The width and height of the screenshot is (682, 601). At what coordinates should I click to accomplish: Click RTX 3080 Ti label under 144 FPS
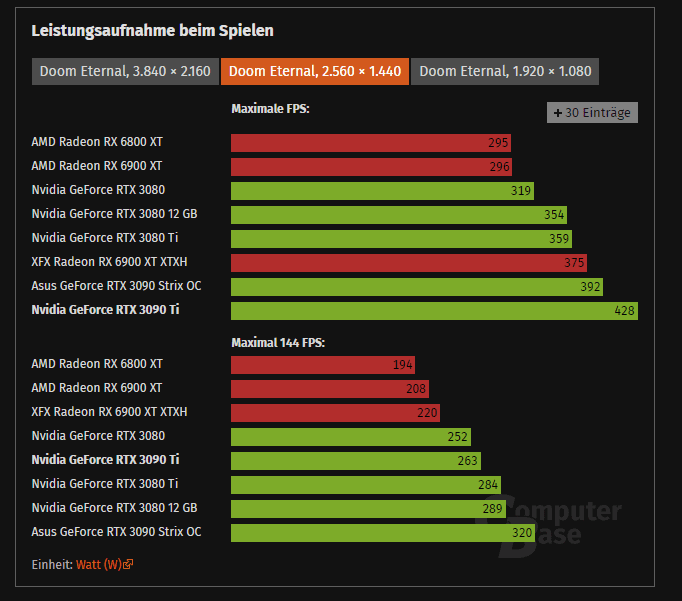coord(105,484)
